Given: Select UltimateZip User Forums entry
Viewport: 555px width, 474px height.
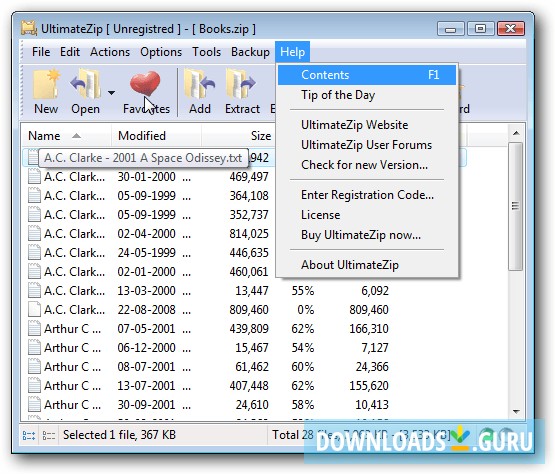Looking at the screenshot, I should click(x=367, y=145).
